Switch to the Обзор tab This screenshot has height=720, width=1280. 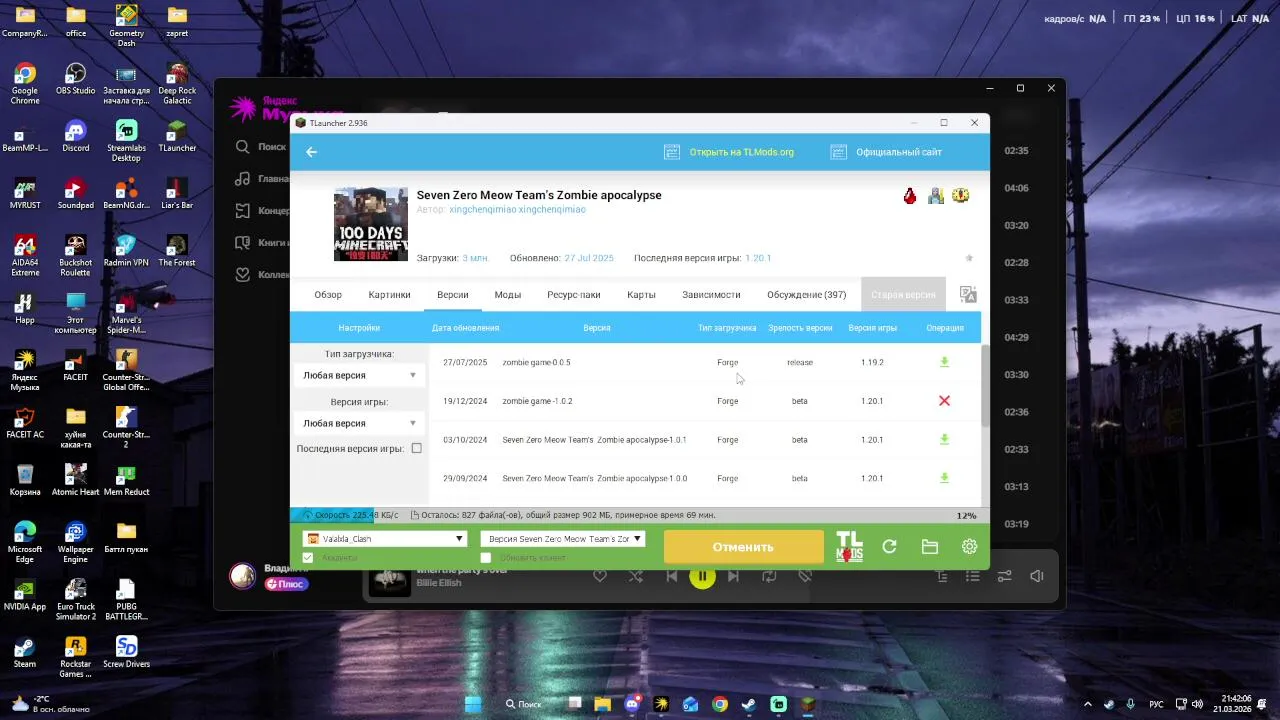[x=328, y=295]
